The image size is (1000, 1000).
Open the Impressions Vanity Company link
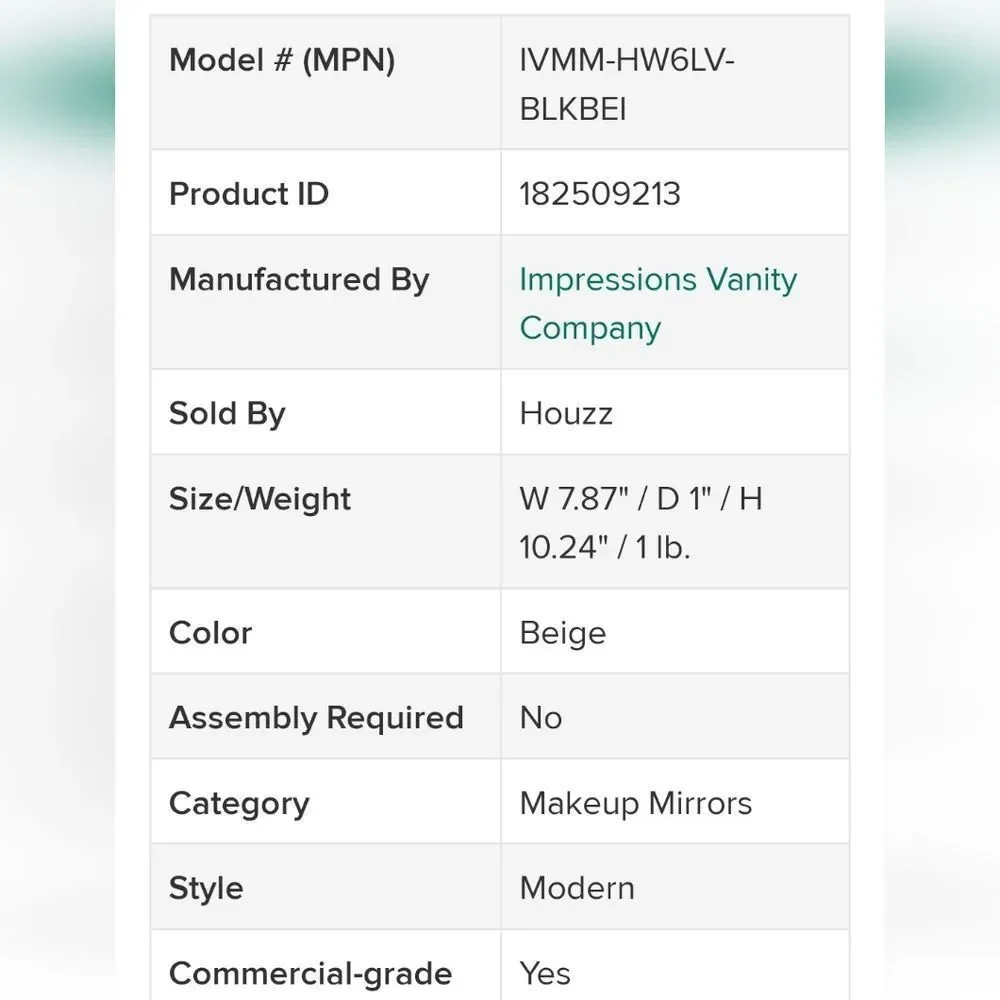pos(658,304)
